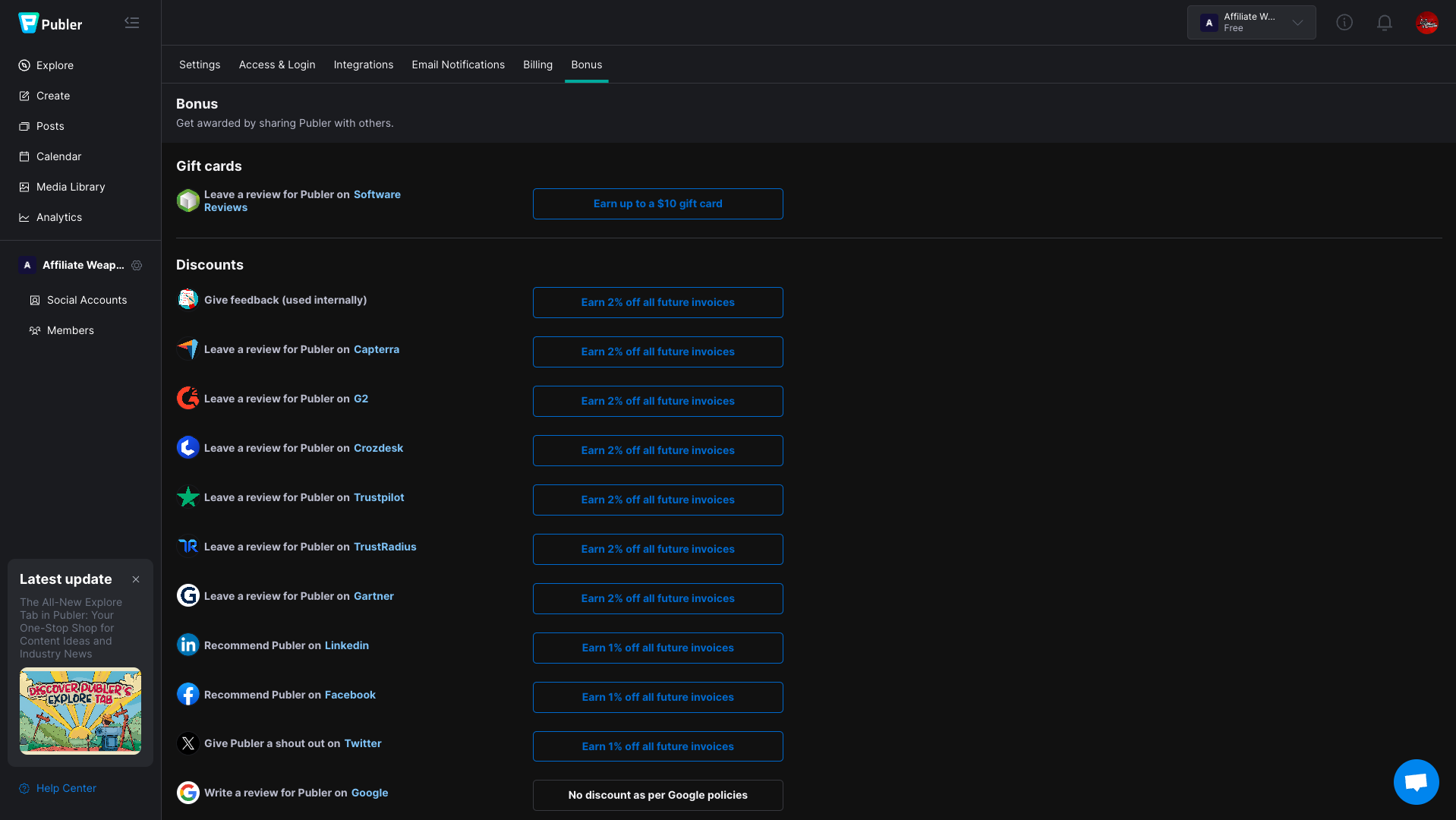
Task: Open the Trustpilot review link
Action: click(379, 498)
